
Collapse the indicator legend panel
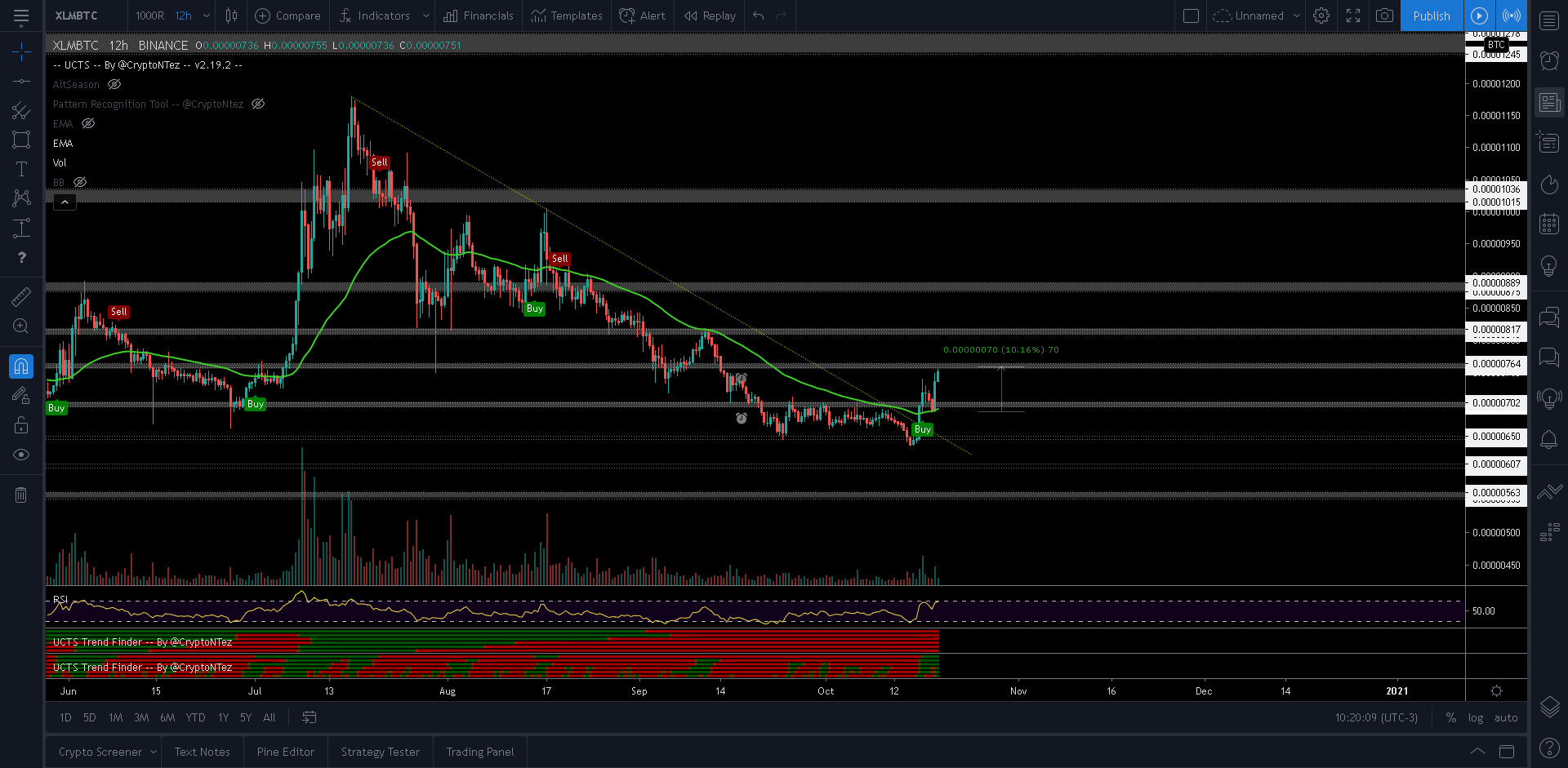pyautogui.click(x=64, y=202)
